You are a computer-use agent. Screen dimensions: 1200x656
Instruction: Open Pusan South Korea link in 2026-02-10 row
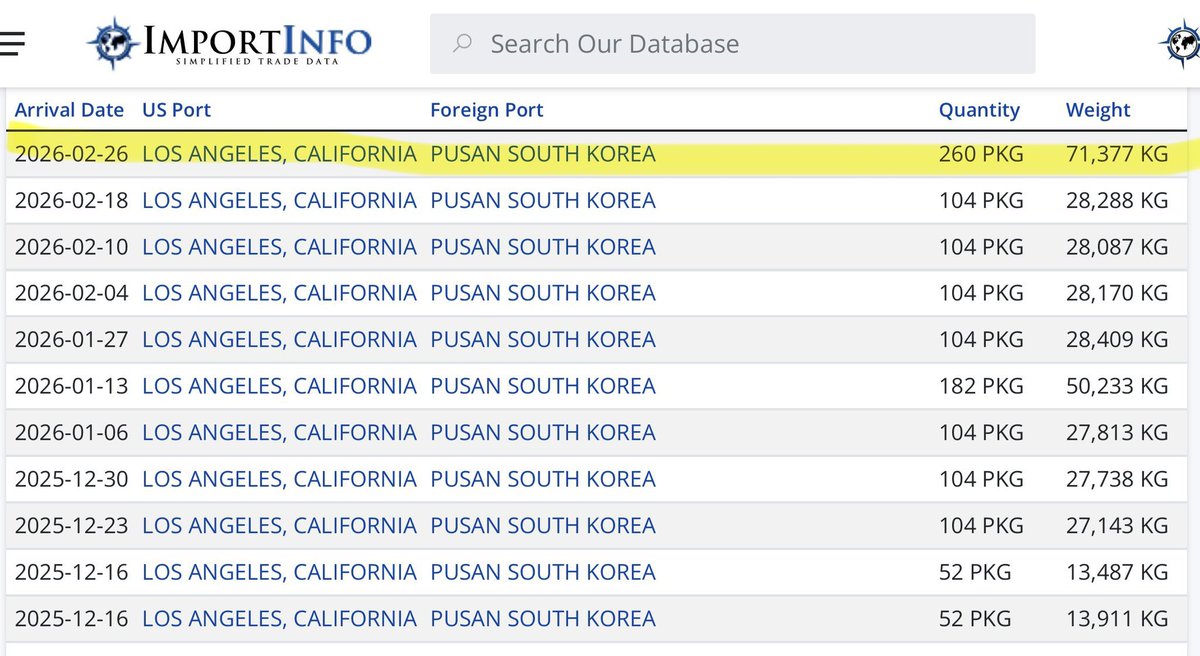(543, 247)
